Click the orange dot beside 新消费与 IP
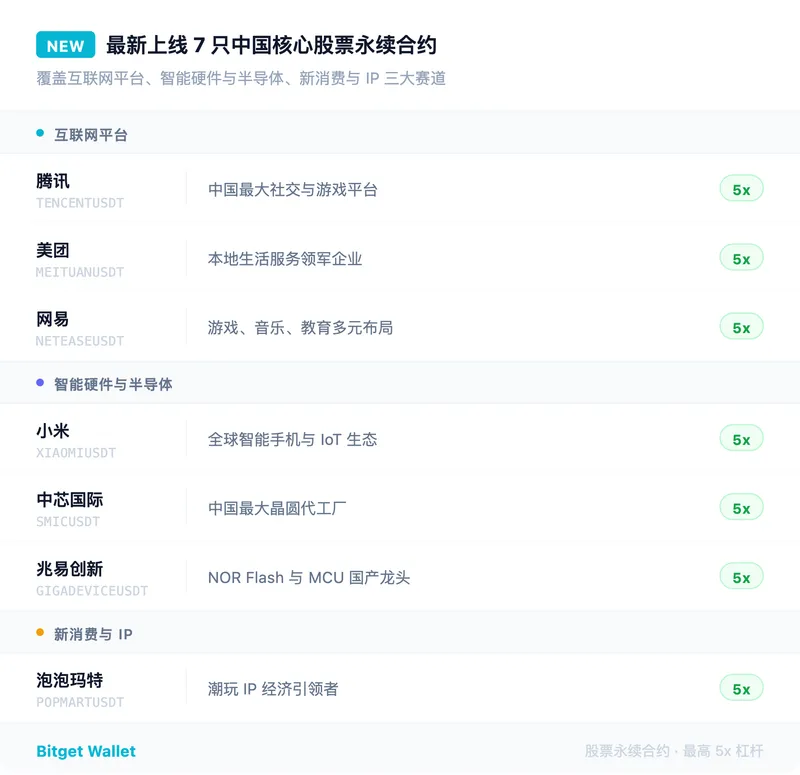Screen dimensions: 800x775 (x=40, y=632)
